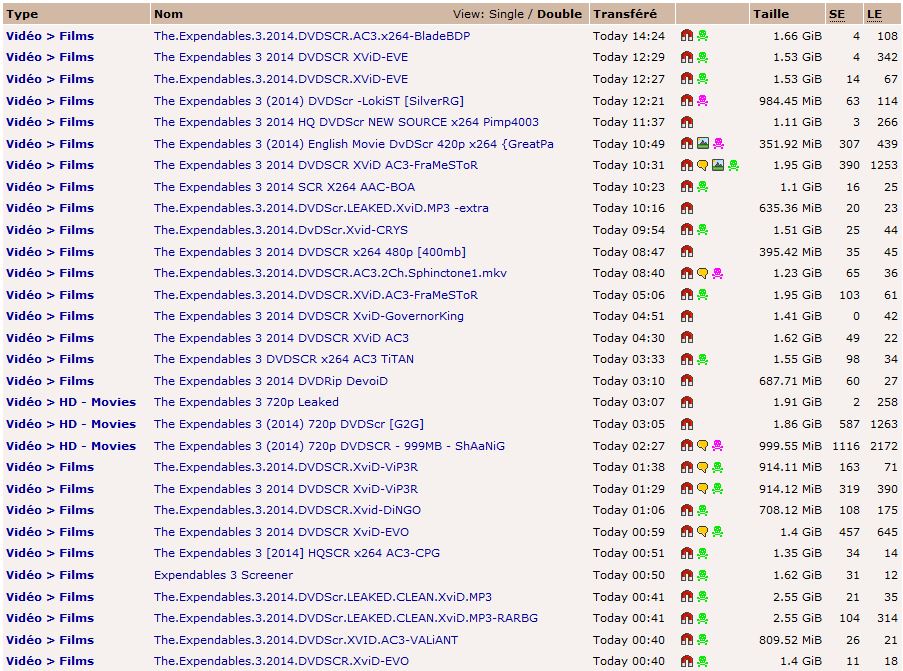Screen dimensions: 903x671
Task: Click the green skull on the 10:31 FraMeSToR row
Action: tap(733, 166)
